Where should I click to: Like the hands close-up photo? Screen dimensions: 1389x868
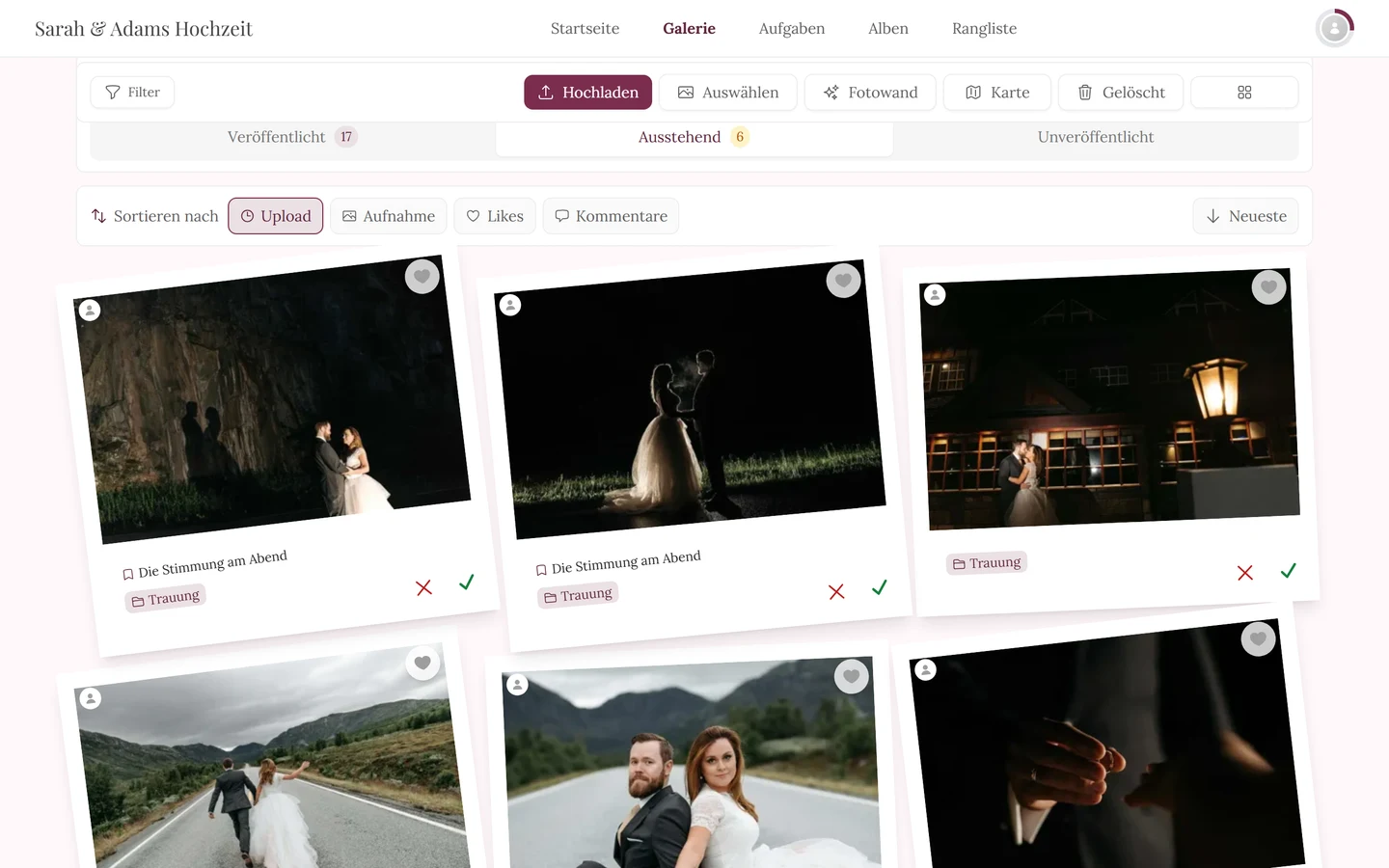pos(1258,638)
